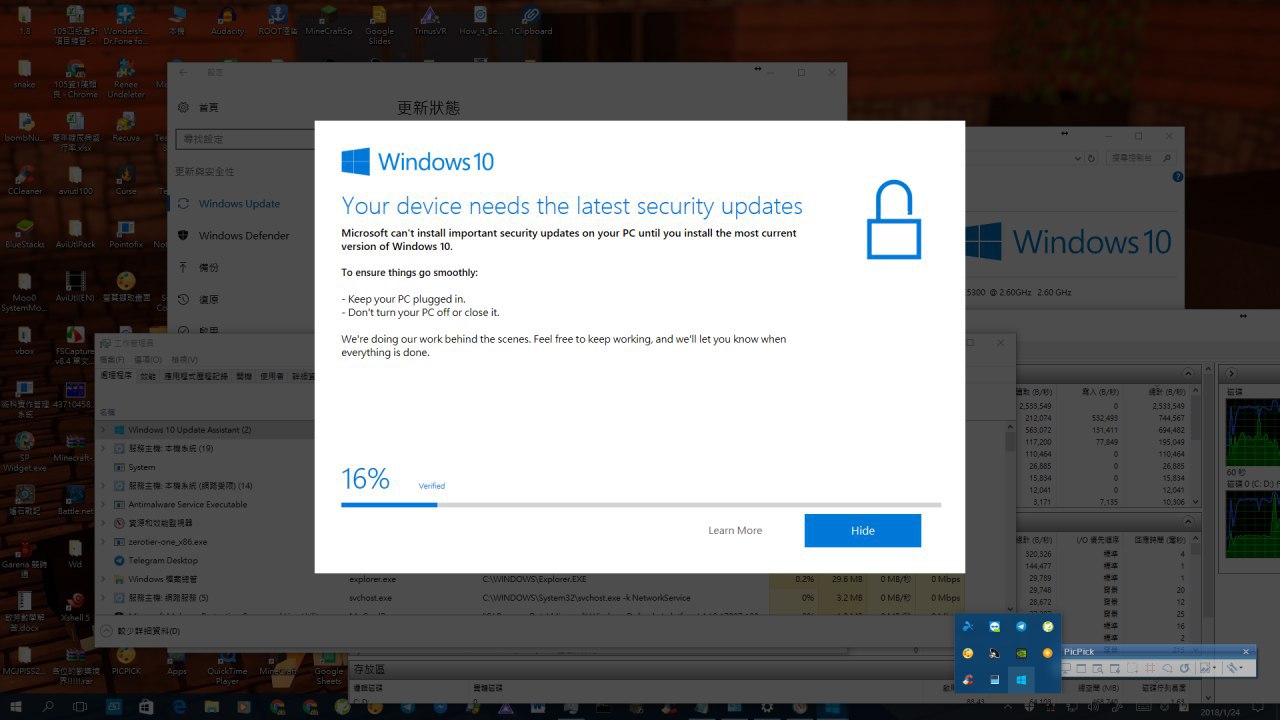Expand the Windows 10 Update Assistant process
1280x720 pixels.
coord(102,430)
